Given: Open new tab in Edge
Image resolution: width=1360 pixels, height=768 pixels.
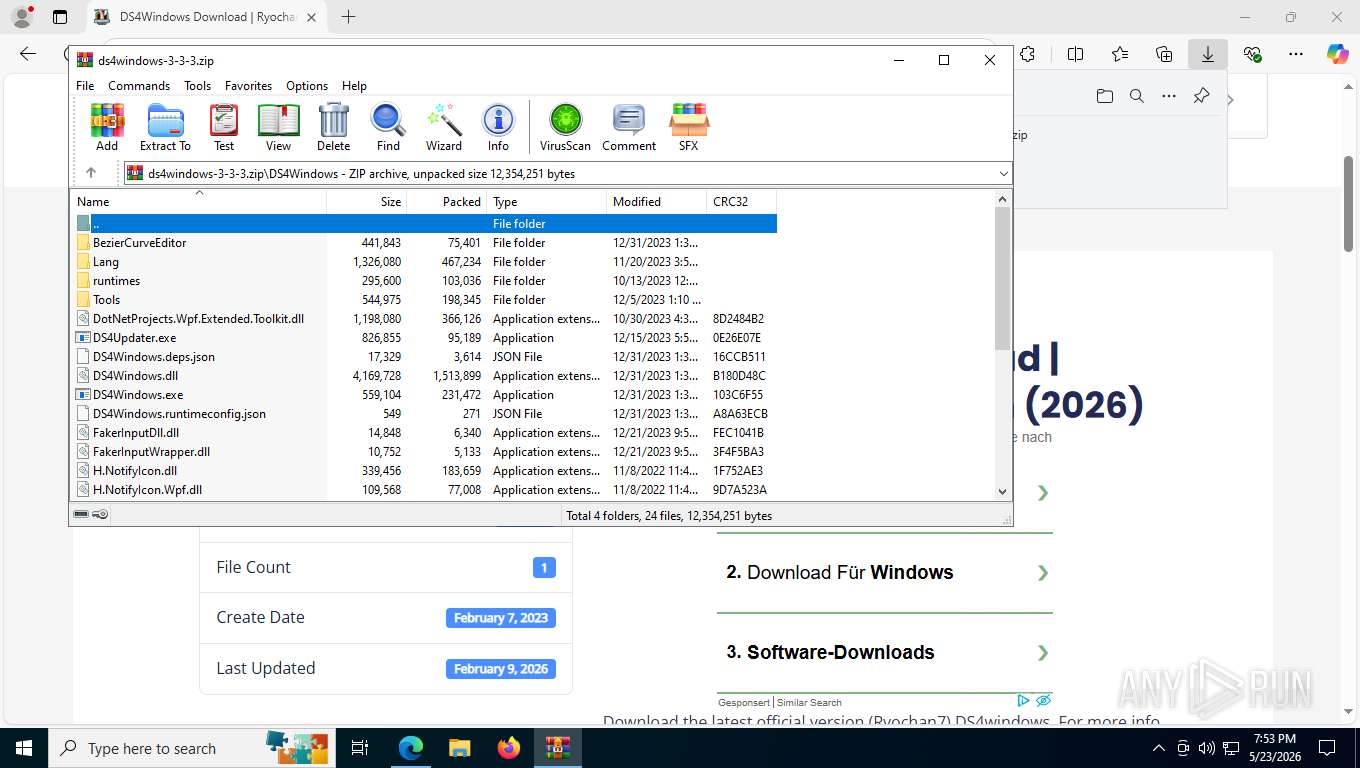Looking at the screenshot, I should point(348,17).
